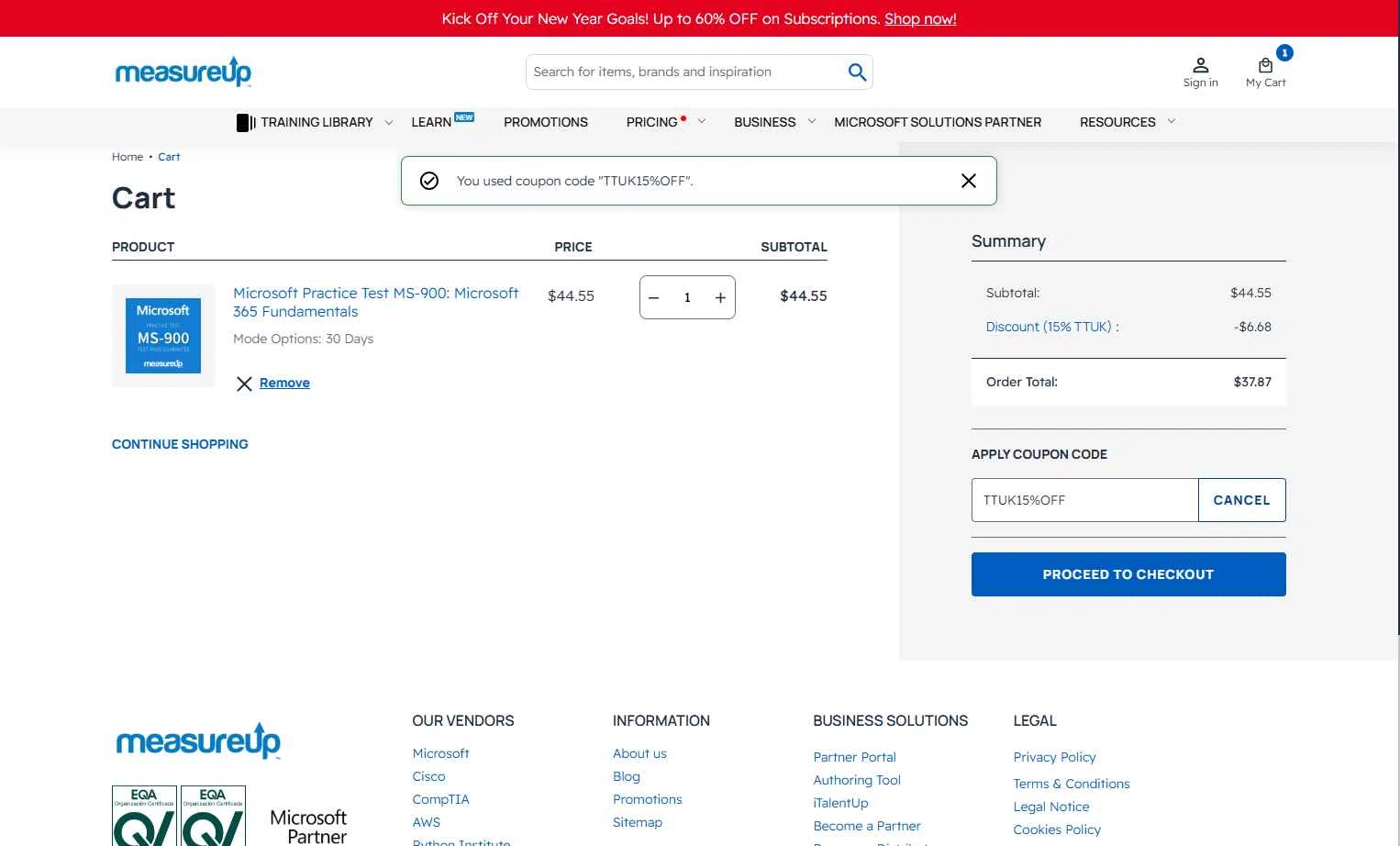Image resolution: width=1400 pixels, height=846 pixels.
Task: Click the quantity value field
Action: point(687,298)
